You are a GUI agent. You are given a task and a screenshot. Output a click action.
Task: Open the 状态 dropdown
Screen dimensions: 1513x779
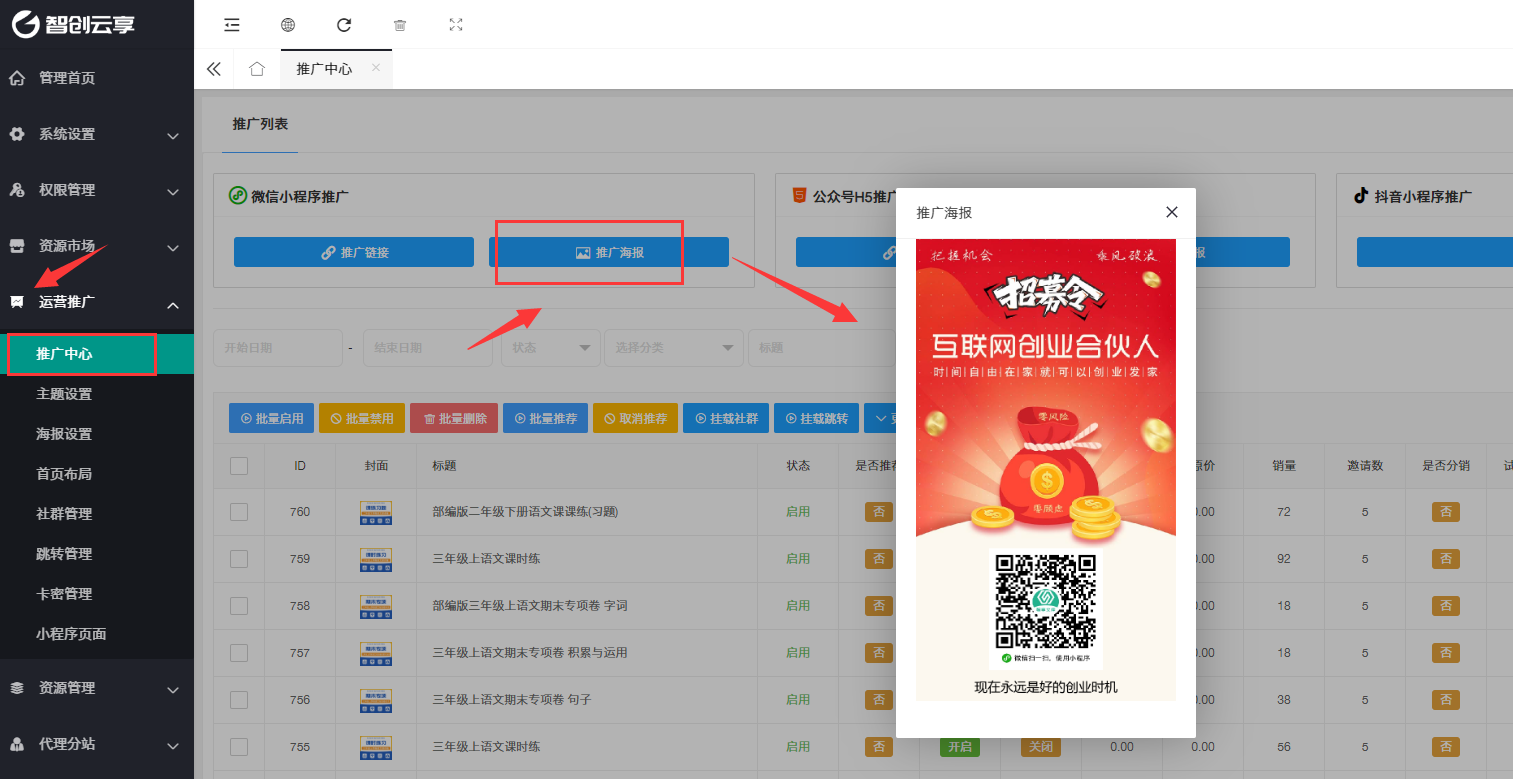pos(550,348)
